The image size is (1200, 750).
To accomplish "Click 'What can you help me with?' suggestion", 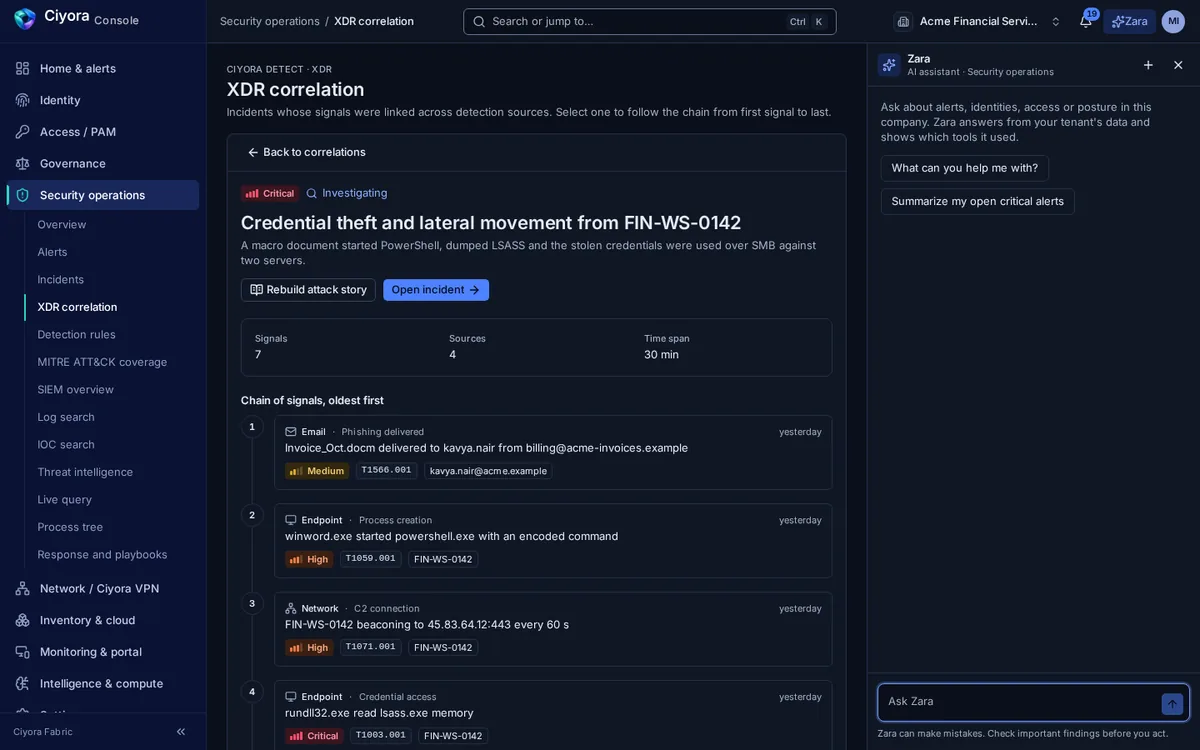I will click(965, 168).
